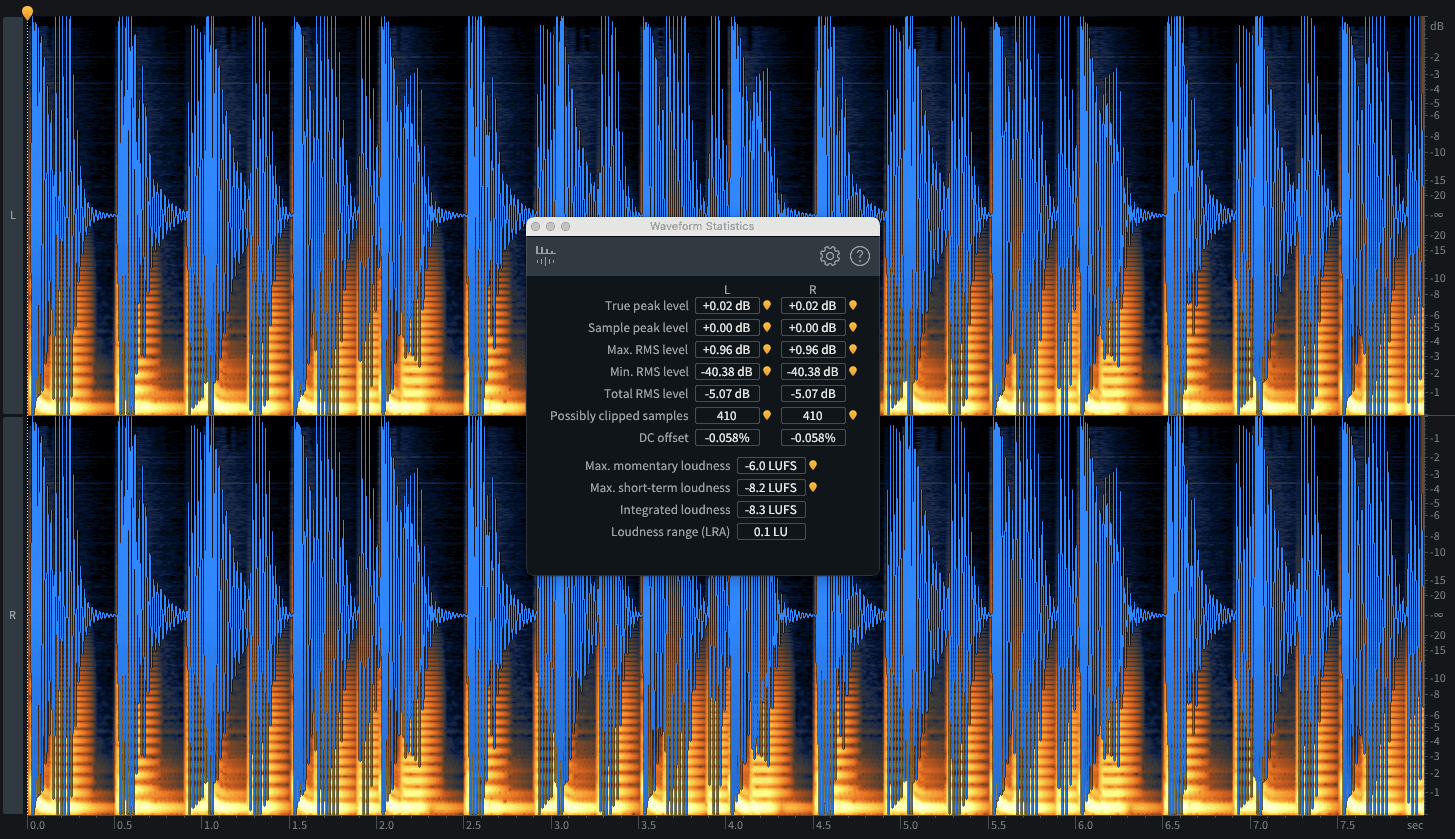Jump to left channel Min. RMS marker
Image resolution: width=1455 pixels, height=839 pixels.
point(768,372)
